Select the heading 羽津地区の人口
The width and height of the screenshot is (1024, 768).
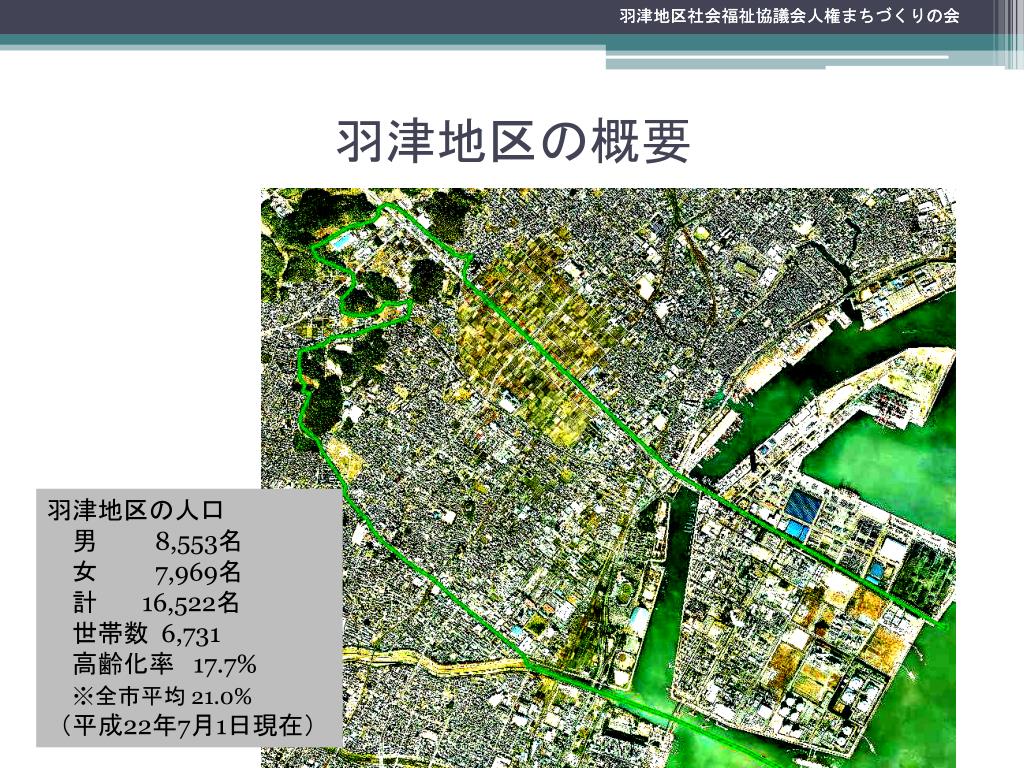(135, 510)
